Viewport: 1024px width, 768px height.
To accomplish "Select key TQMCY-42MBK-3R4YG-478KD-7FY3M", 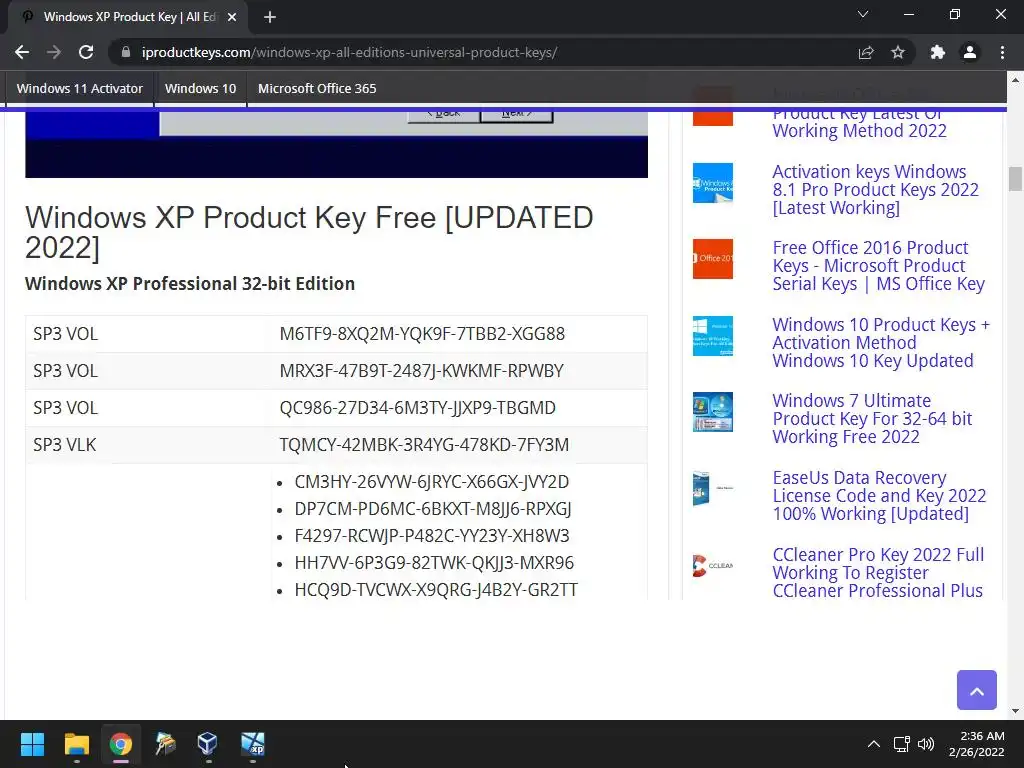I will pyautogui.click(x=424, y=445).
